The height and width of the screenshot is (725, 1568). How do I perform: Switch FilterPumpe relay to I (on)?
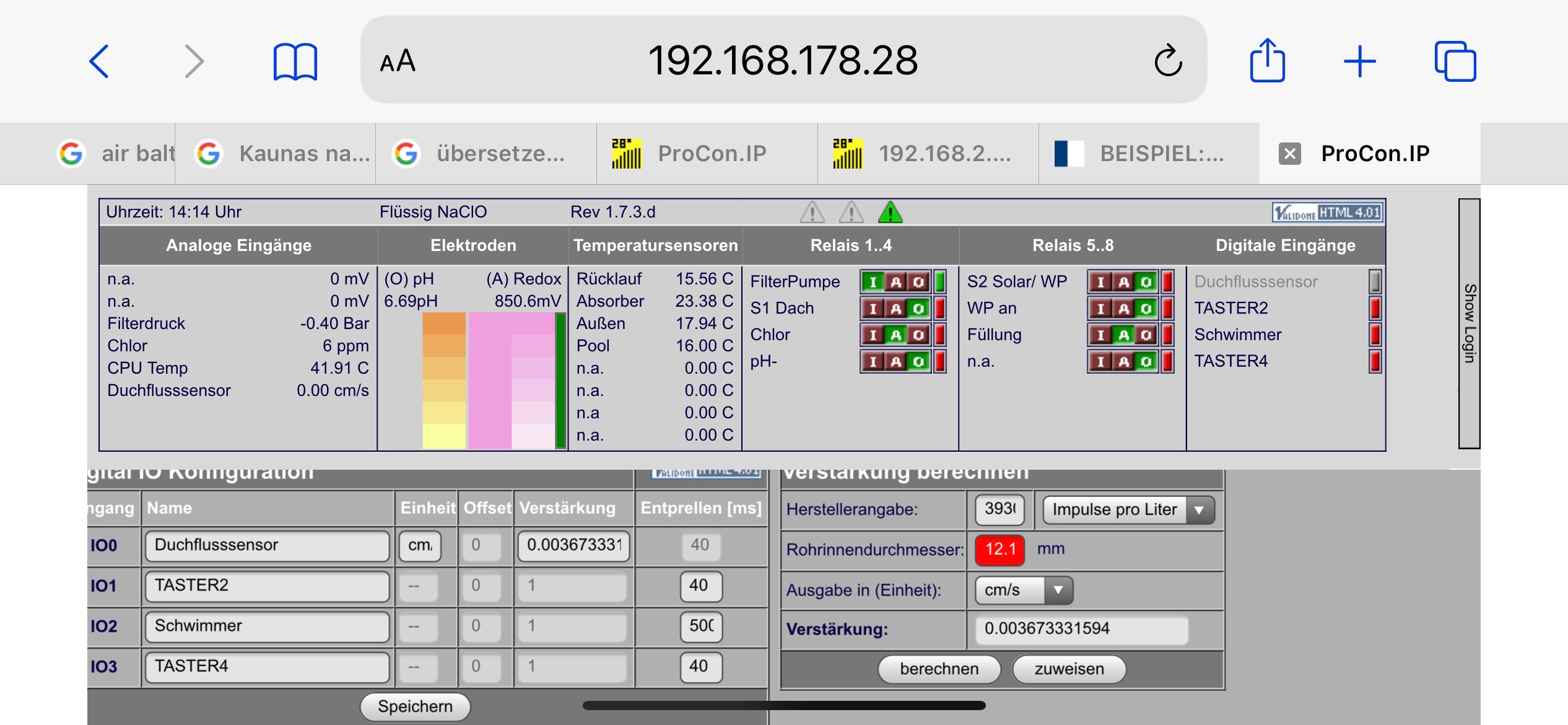[873, 282]
